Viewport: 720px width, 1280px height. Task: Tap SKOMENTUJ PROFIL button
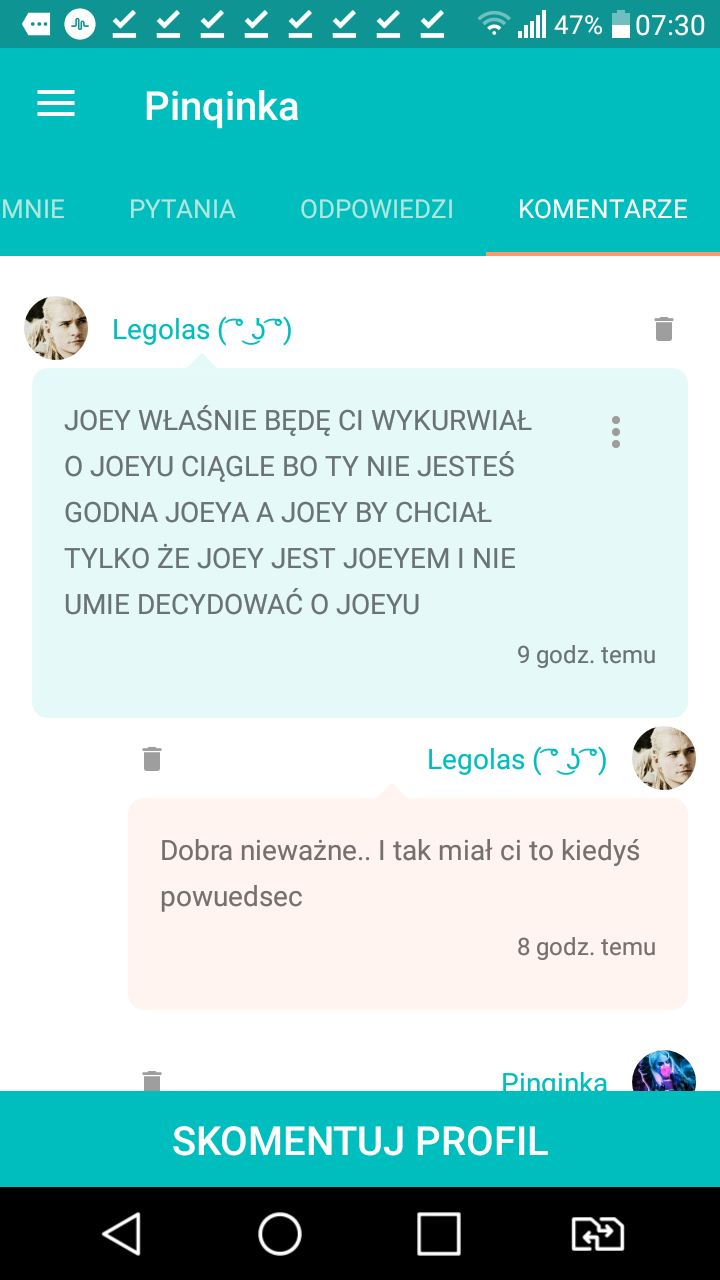pos(360,1140)
